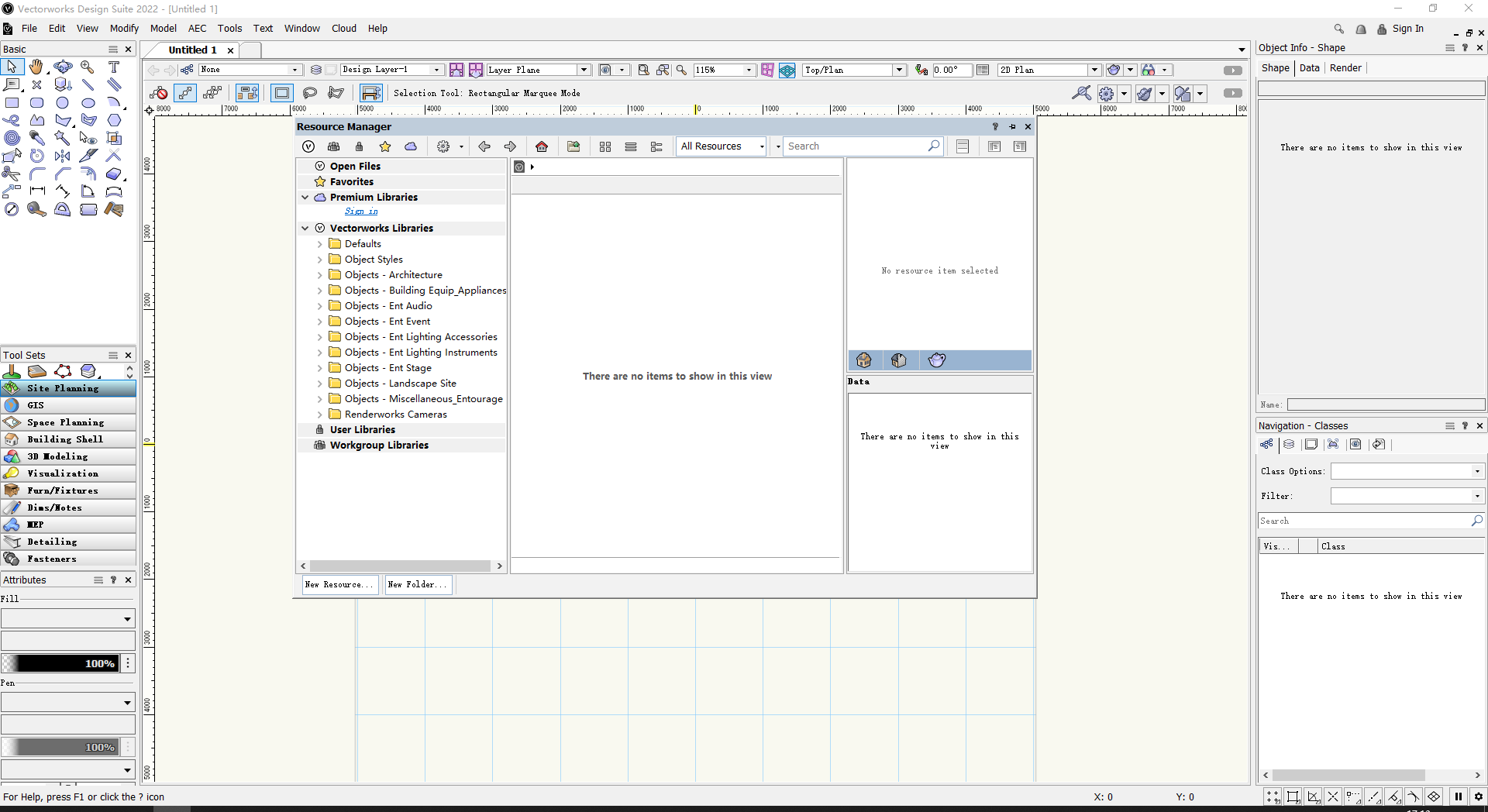1488x812 pixels.
Task: Toggle Snap to Intersection
Action: tap(1333, 797)
